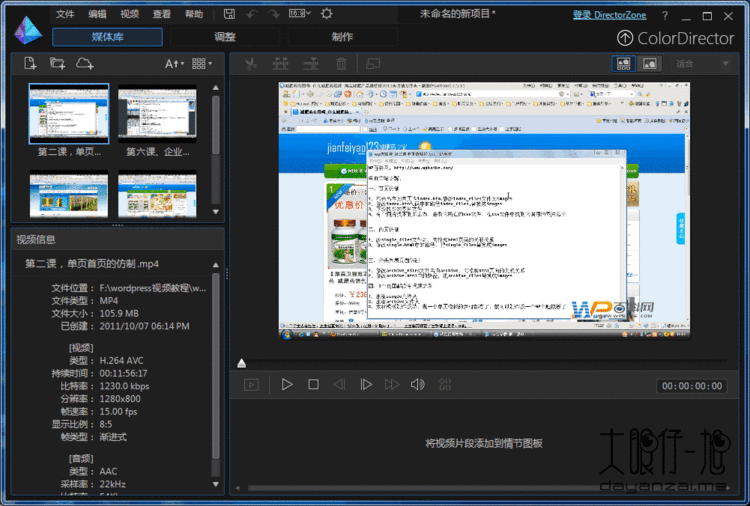Viewport: 750px width, 506px height.
Task: Expand the preview zoom 适合 dropdown
Action: (702, 64)
